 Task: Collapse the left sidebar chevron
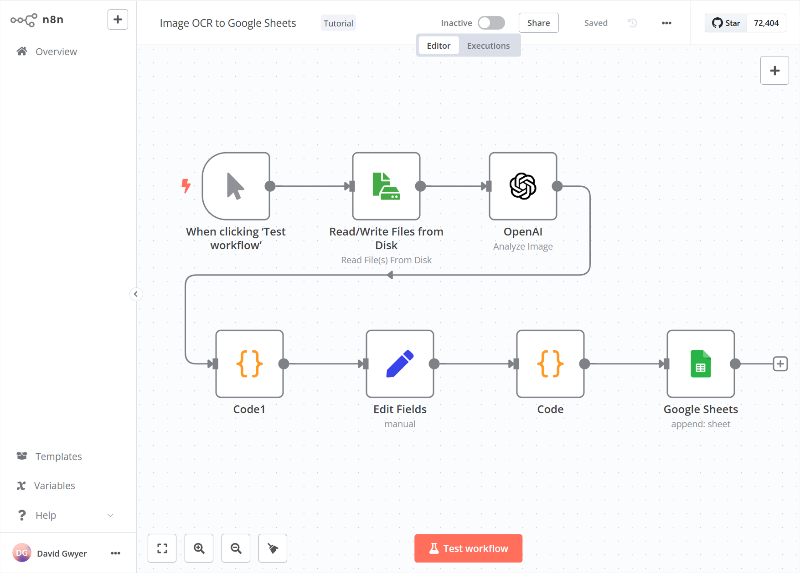click(x=136, y=293)
